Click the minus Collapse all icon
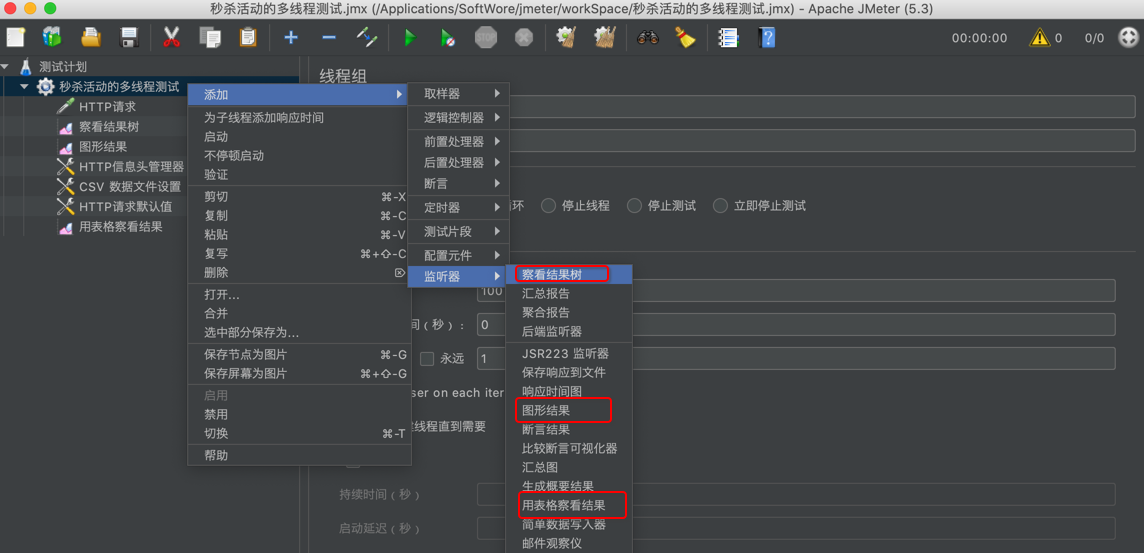1144x553 pixels. pyautogui.click(x=329, y=36)
